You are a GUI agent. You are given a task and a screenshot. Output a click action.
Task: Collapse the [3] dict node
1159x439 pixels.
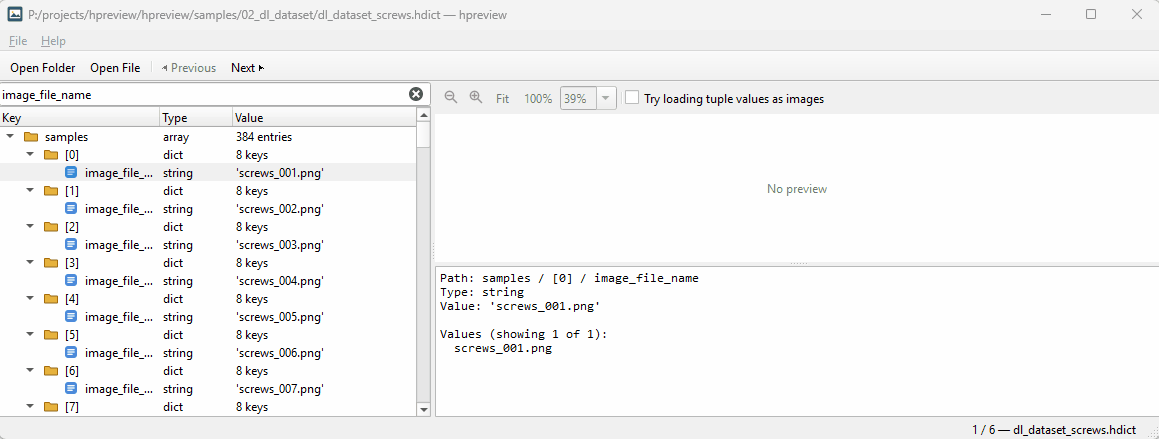pyautogui.click(x=30, y=262)
